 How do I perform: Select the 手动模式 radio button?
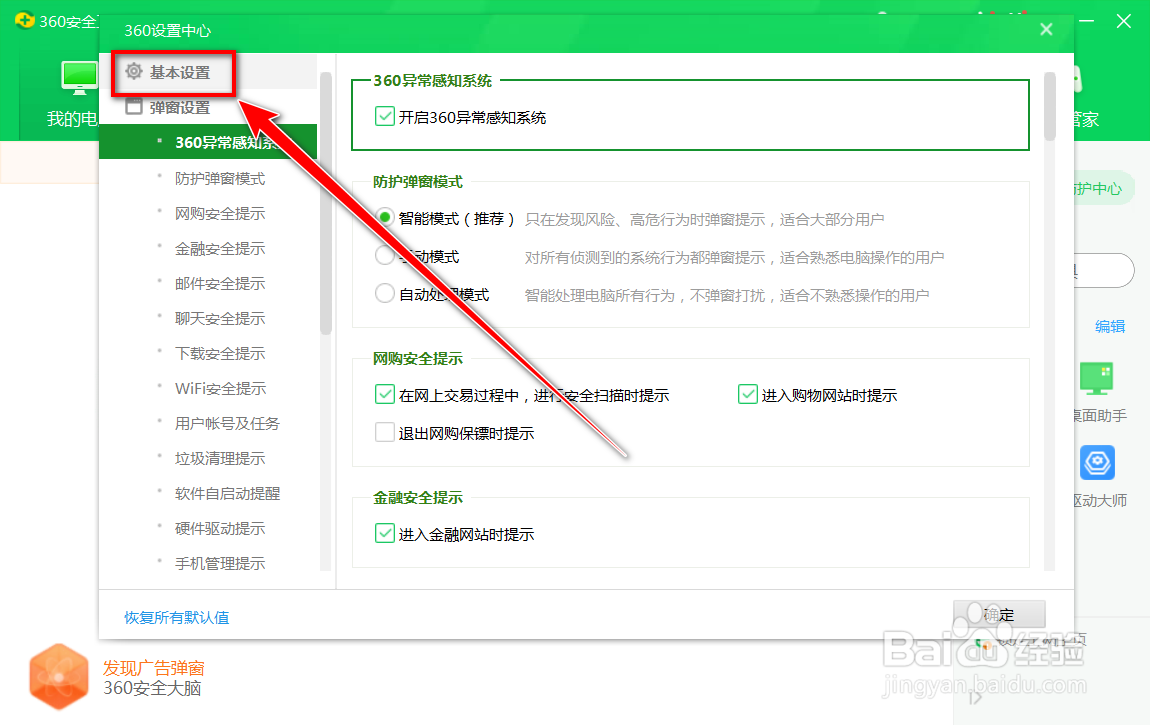pos(384,256)
